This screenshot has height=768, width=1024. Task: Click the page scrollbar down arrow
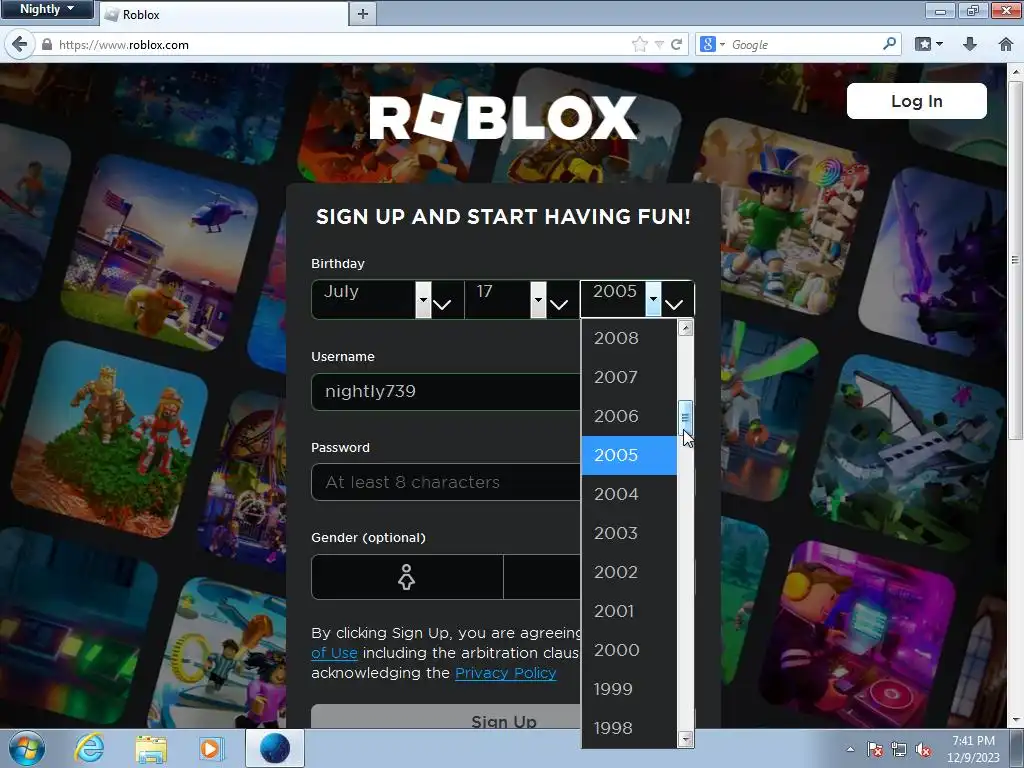pyautogui.click(x=1016, y=720)
